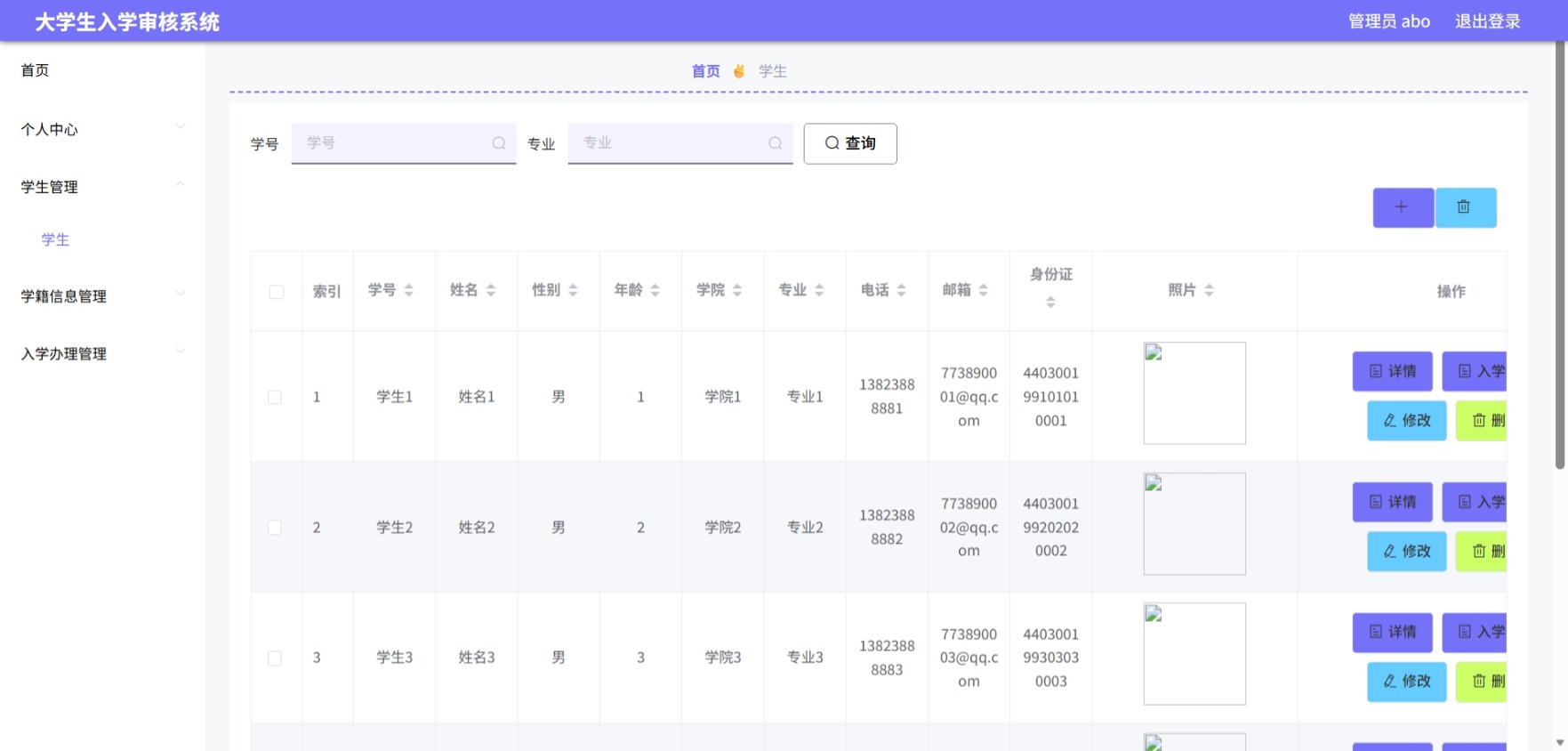
Task: Go to 首页 in the sidebar
Action: [36, 70]
